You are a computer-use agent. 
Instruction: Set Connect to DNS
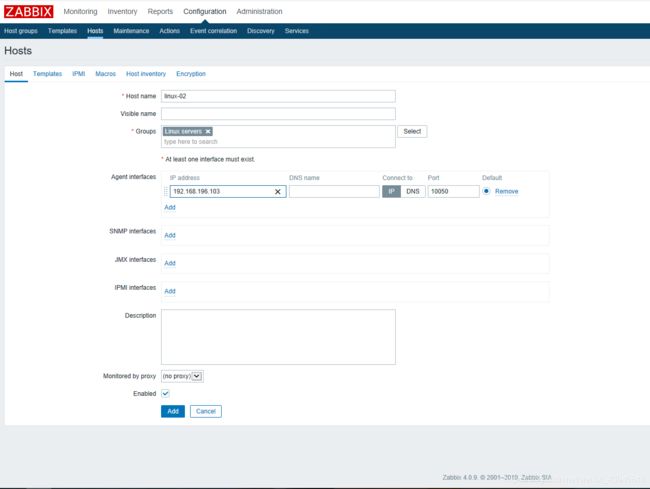(412, 191)
